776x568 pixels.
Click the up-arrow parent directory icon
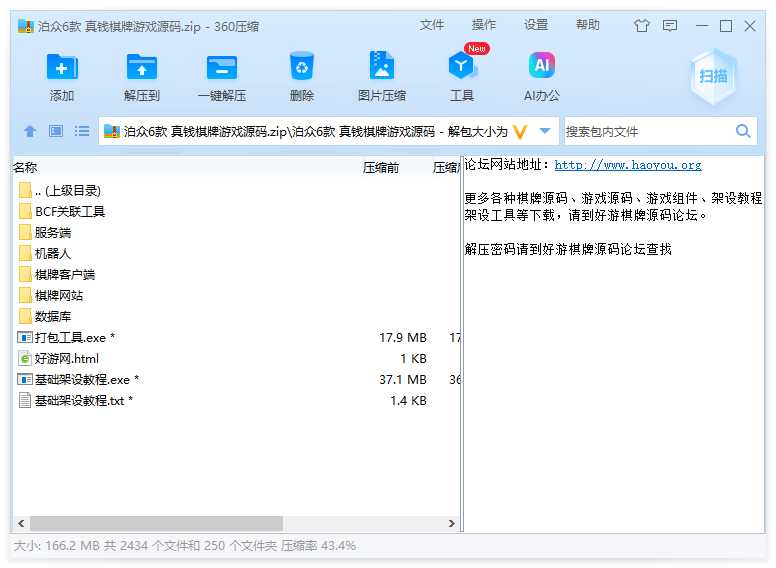tap(30, 131)
